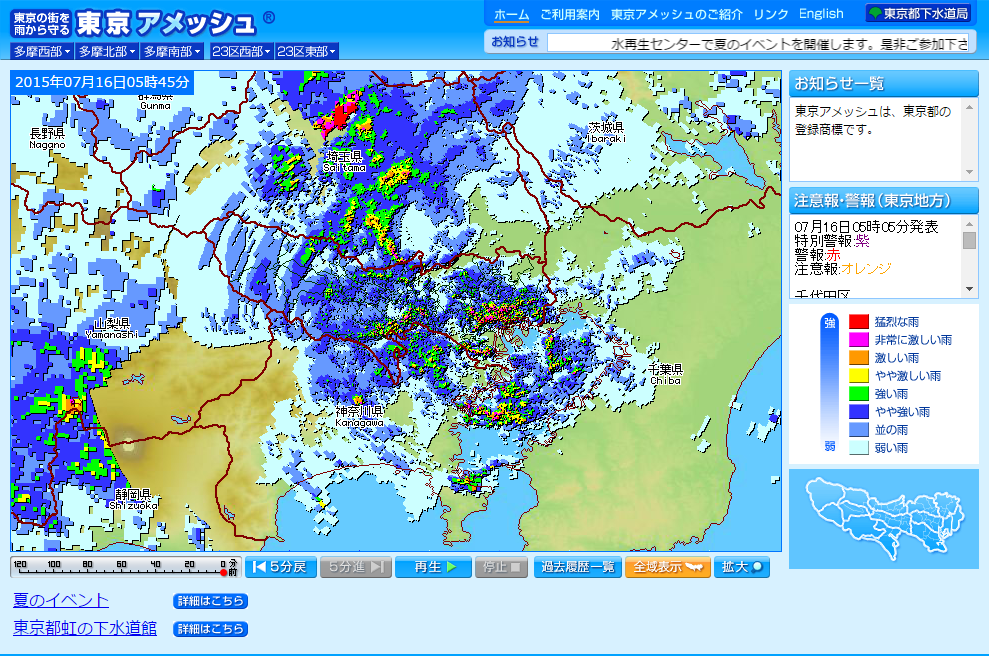Screen dimensions: 989x656
Task: Zoom in with the 拡大 button
Action: point(742,567)
